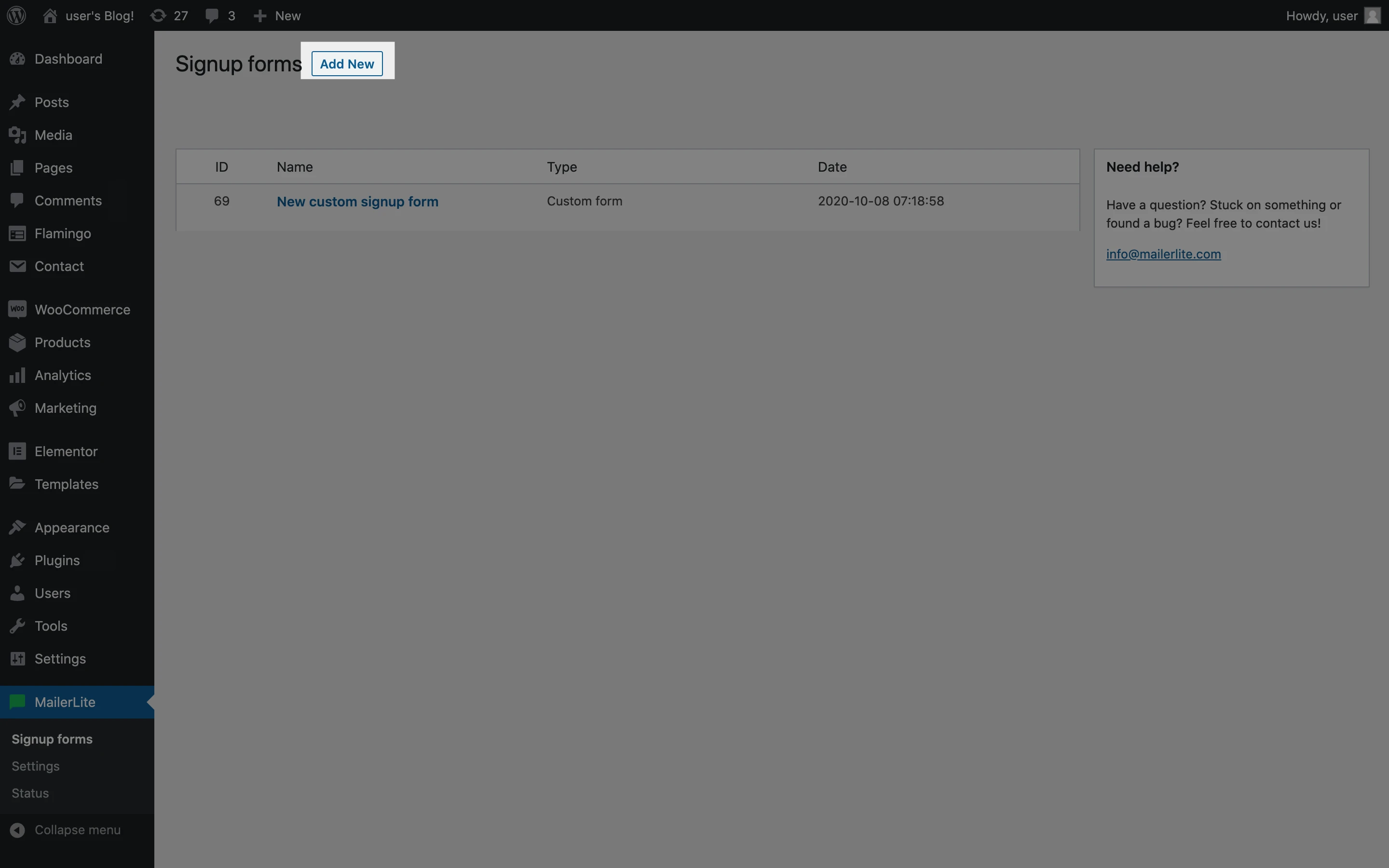
Task: Open the Analytics bar chart icon
Action: (17, 376)
